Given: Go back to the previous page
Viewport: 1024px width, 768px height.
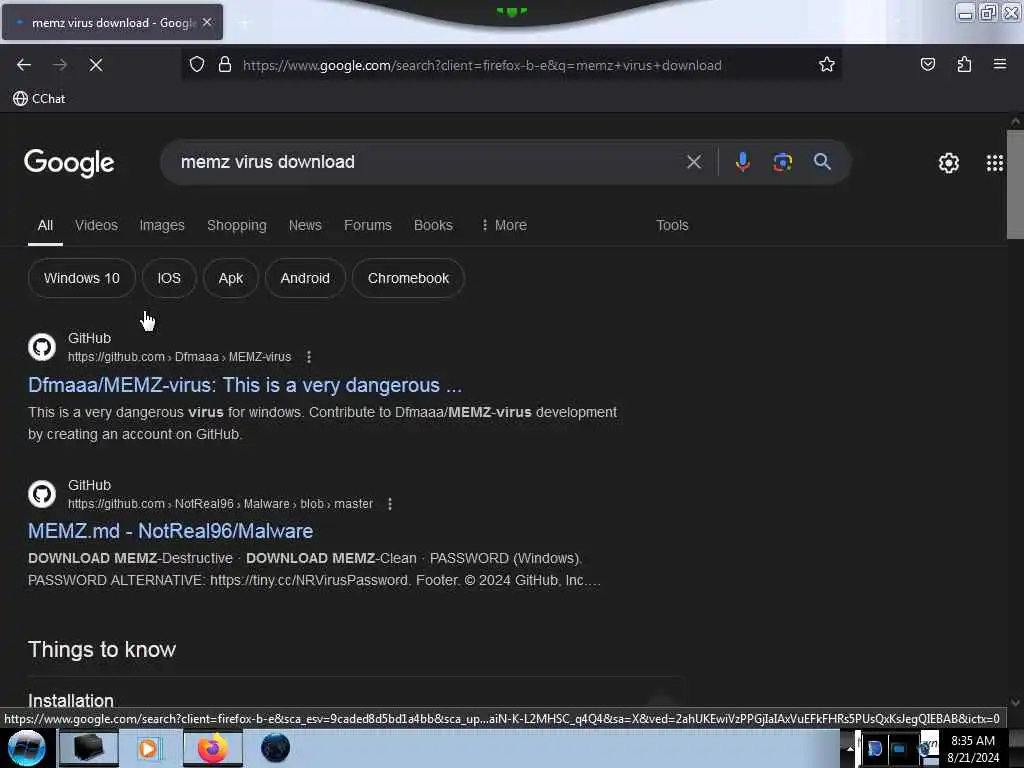Looking at the screenshot, I should coord(24,65).
